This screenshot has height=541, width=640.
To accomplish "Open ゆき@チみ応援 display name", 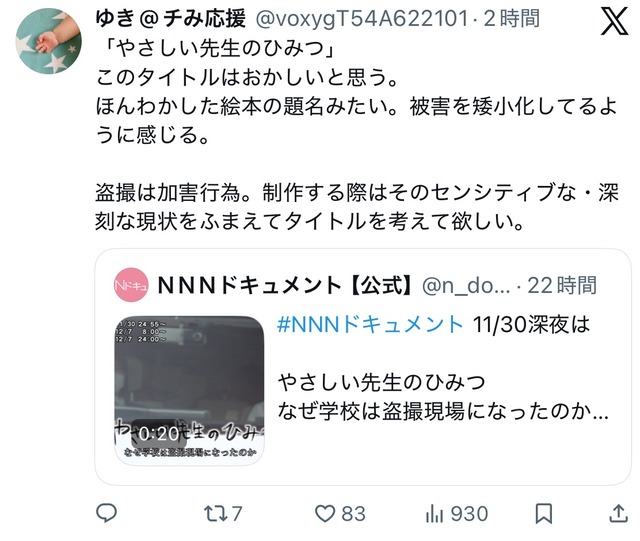I will (170, 19).
